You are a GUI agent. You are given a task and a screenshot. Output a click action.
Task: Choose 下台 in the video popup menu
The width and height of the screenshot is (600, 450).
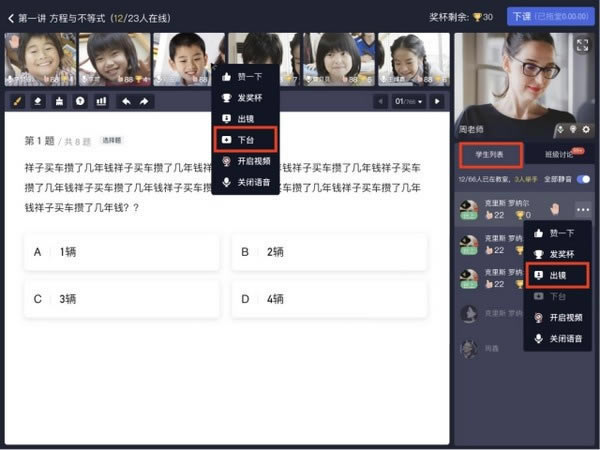245,140
